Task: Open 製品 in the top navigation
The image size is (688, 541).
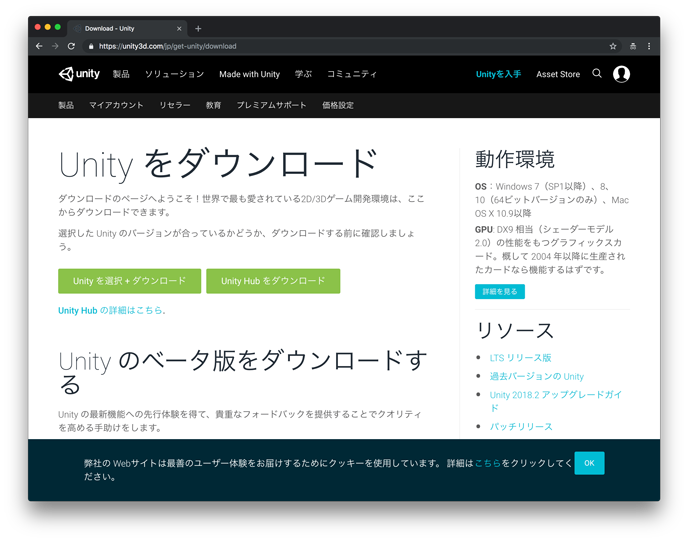Action: (121, 74)
